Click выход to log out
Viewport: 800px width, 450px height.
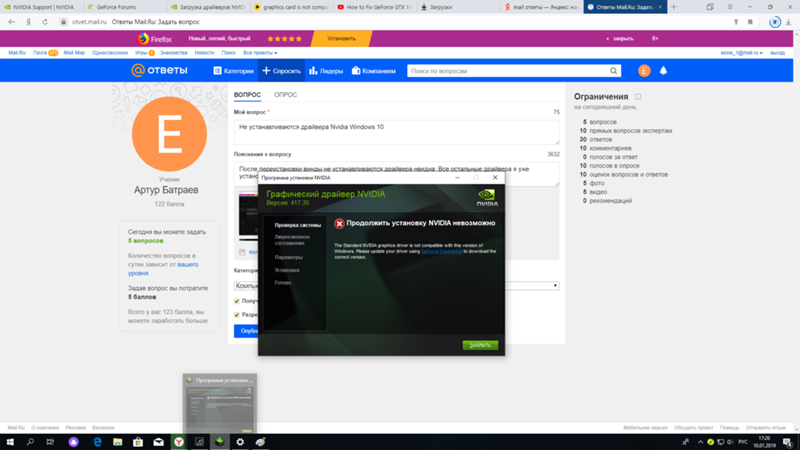pyautogui.click(x=778, y=53)
